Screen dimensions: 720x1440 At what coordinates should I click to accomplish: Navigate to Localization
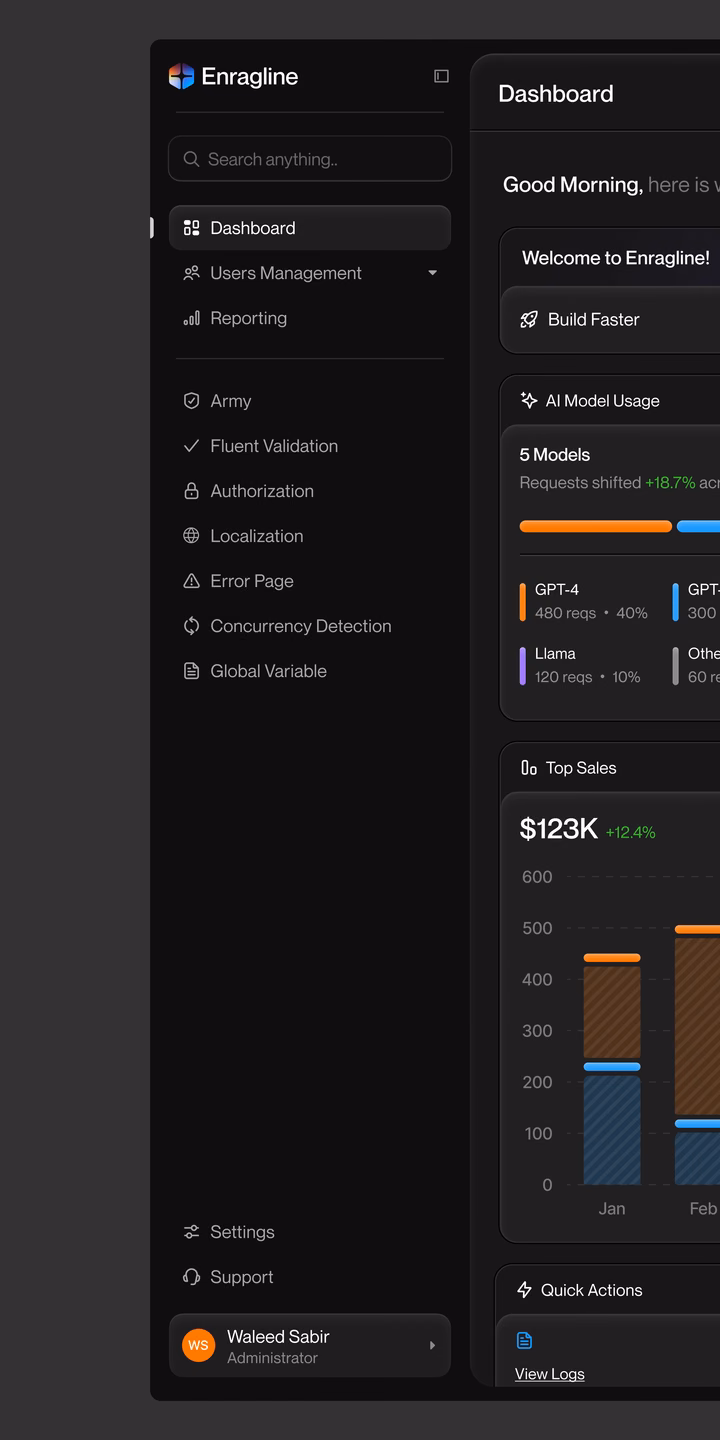pyautogui.click(x=310, y=536)
